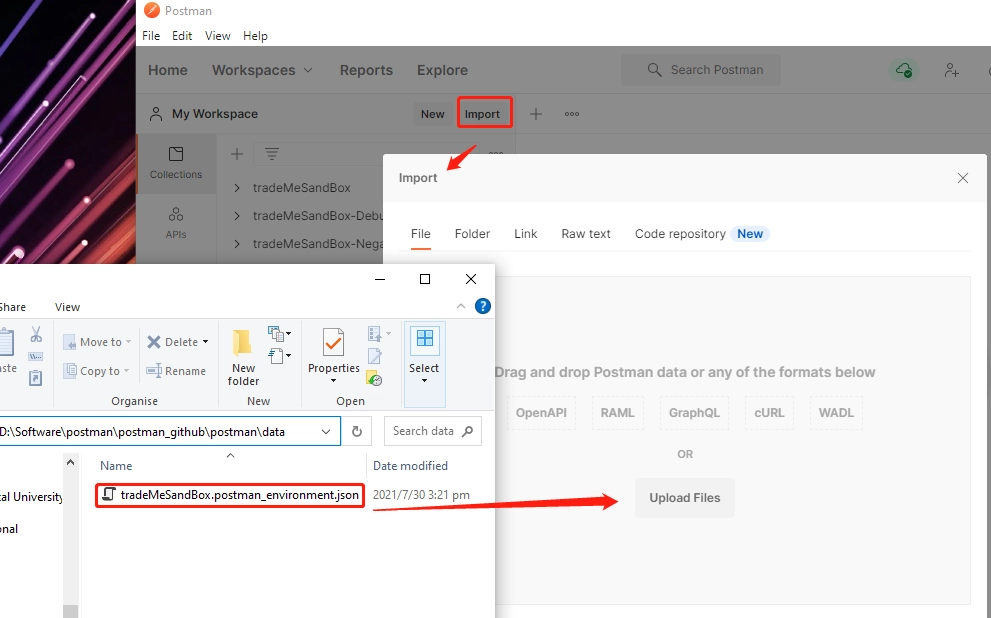Viewport: 991px width, 618px height.
Task: Open the Explore page
Action: [x=442, y=70]
